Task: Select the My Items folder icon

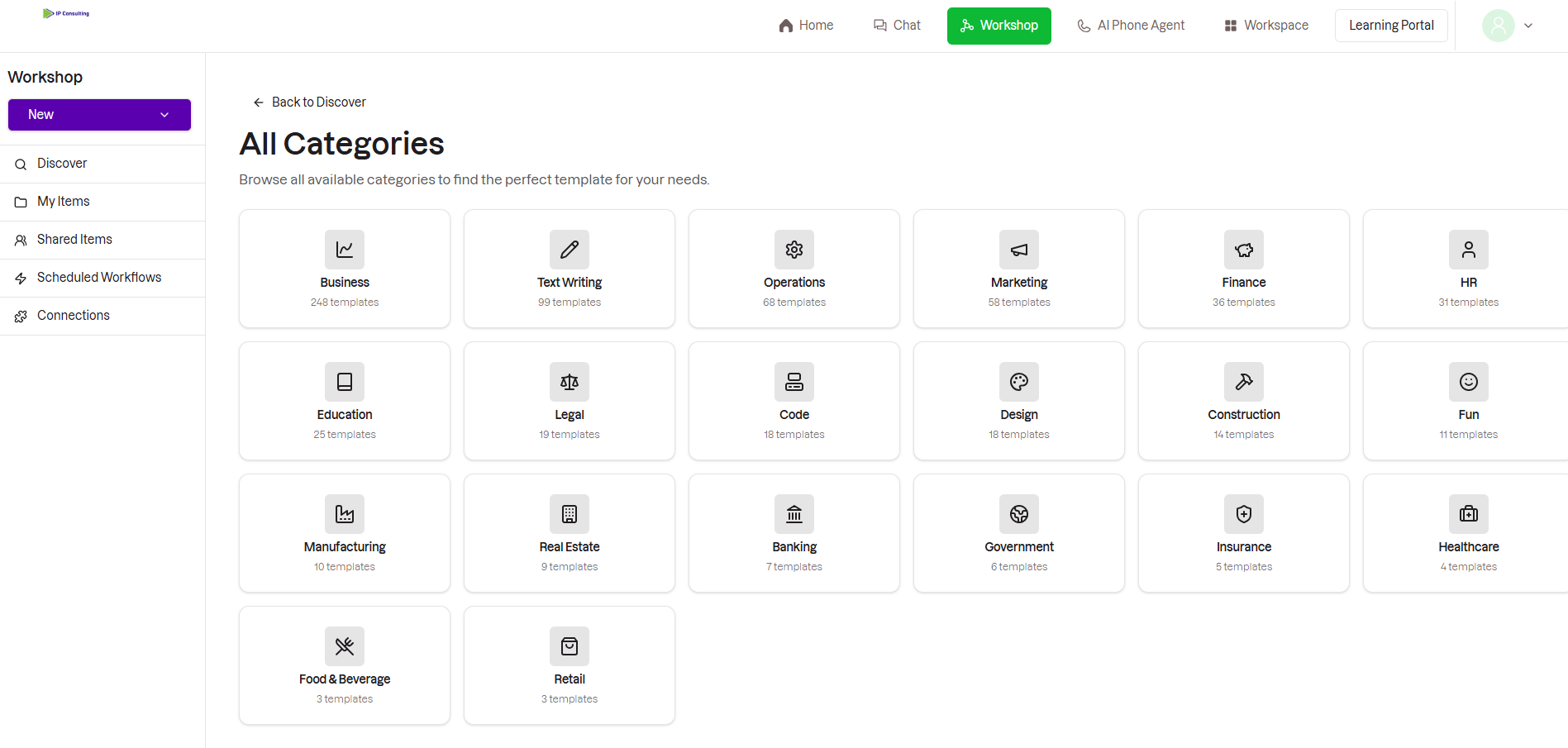Action: click(x=21, y=201)
